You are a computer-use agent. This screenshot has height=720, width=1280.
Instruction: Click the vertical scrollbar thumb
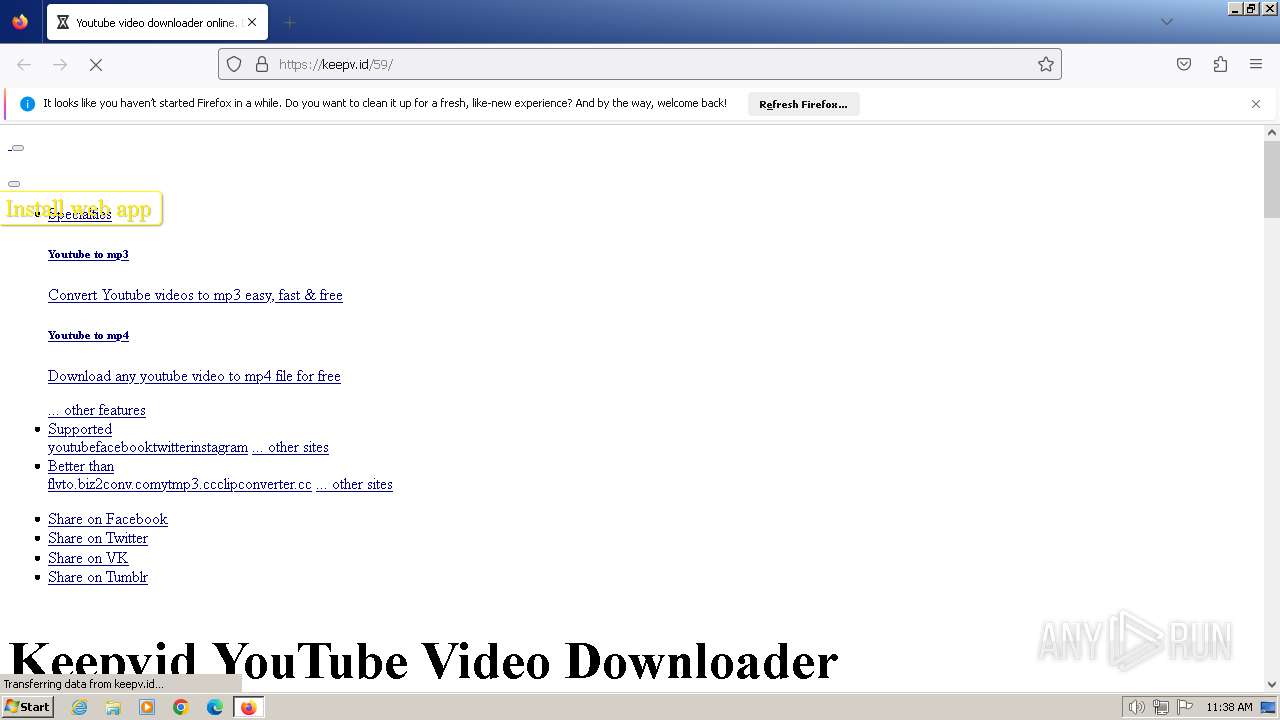(x=1272, y=179)
